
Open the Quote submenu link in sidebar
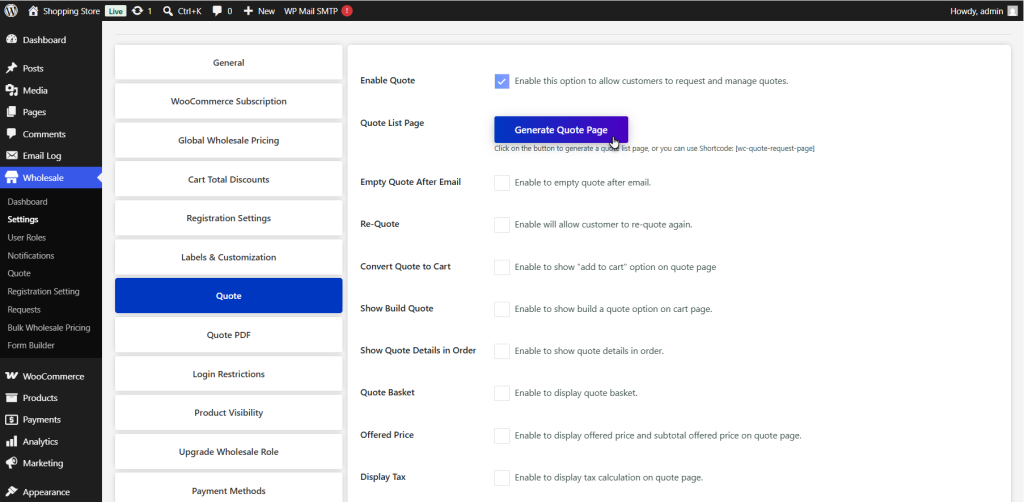[x=19, y=274]
